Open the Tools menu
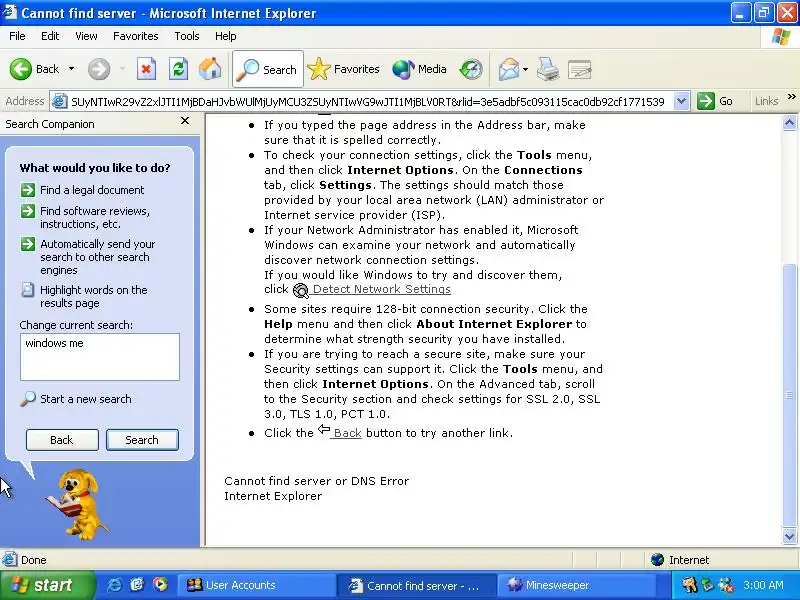 click(187, 36)
